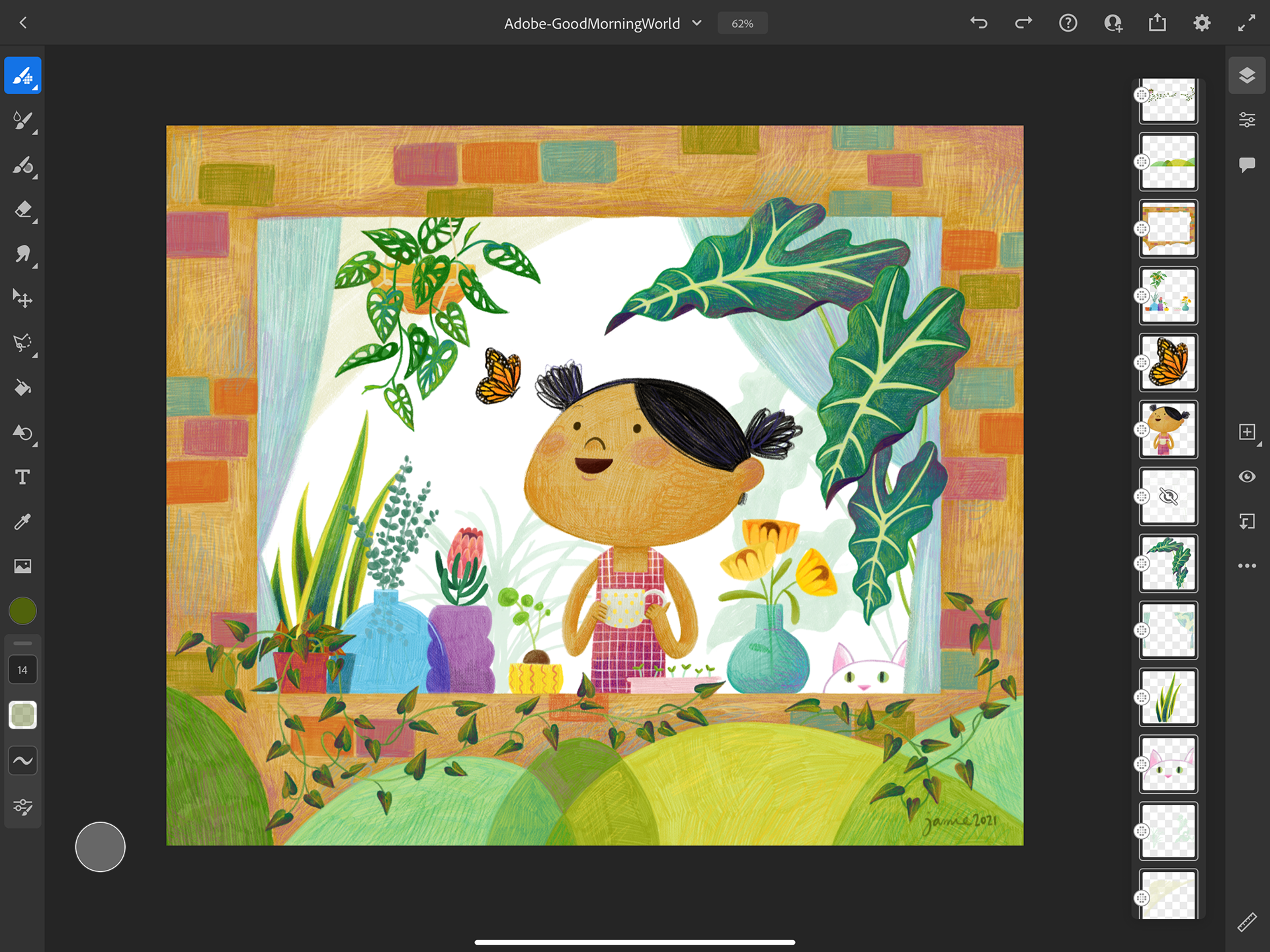Viewport: 1270px width, 952px height.
Task: Select the Eraser tool
Action: 23,210
